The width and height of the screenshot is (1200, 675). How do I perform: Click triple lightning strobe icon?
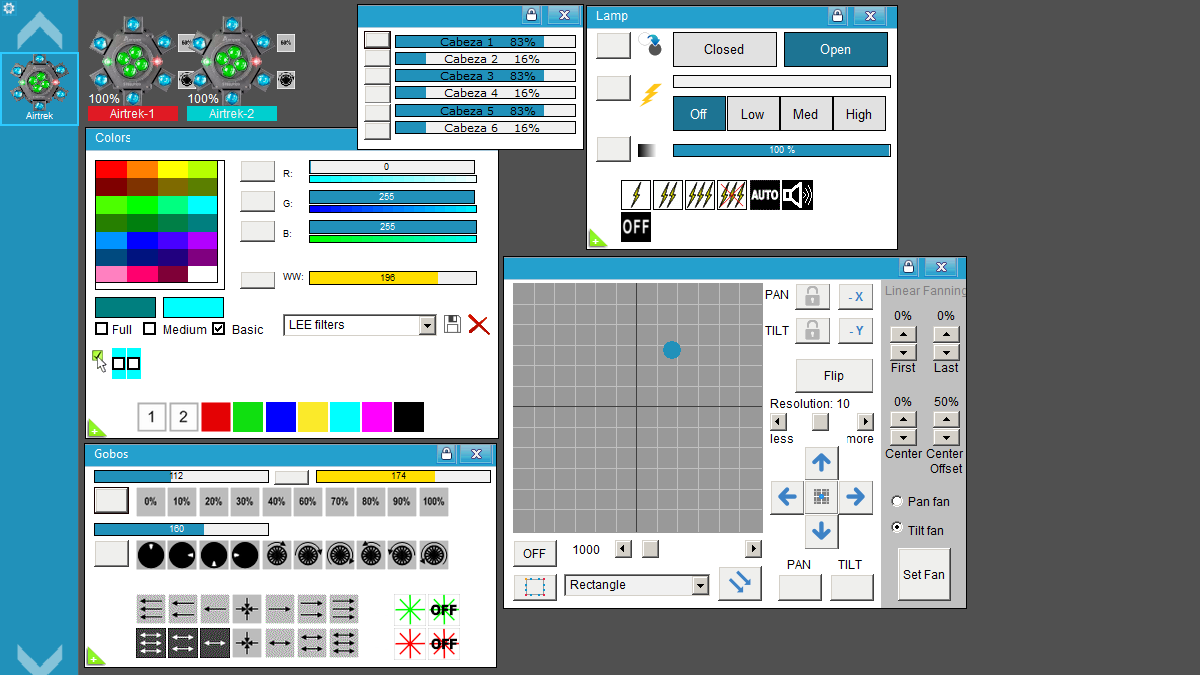(700, 195)
